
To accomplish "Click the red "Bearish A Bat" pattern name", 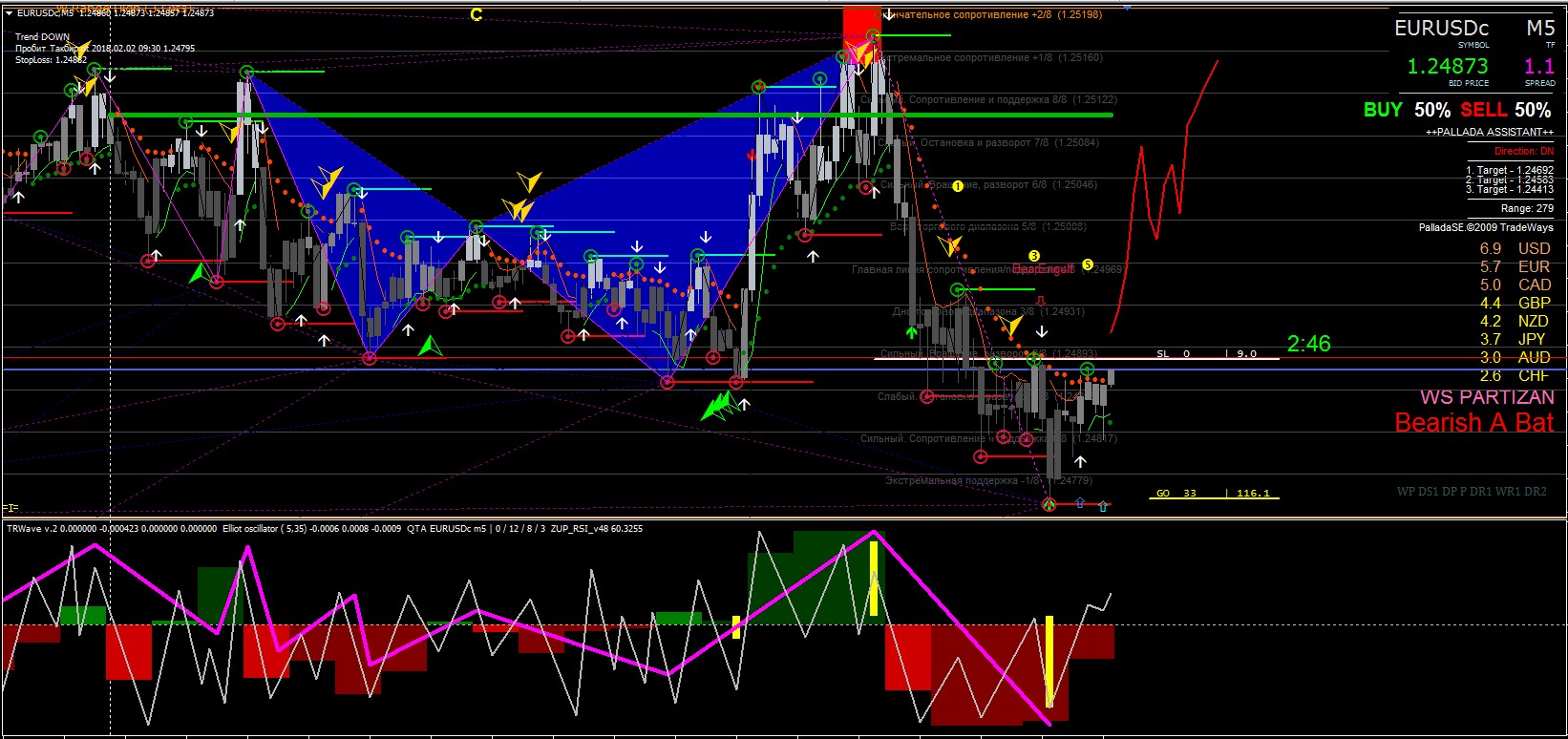I will pyautogui.click(x=1474, y=422).
